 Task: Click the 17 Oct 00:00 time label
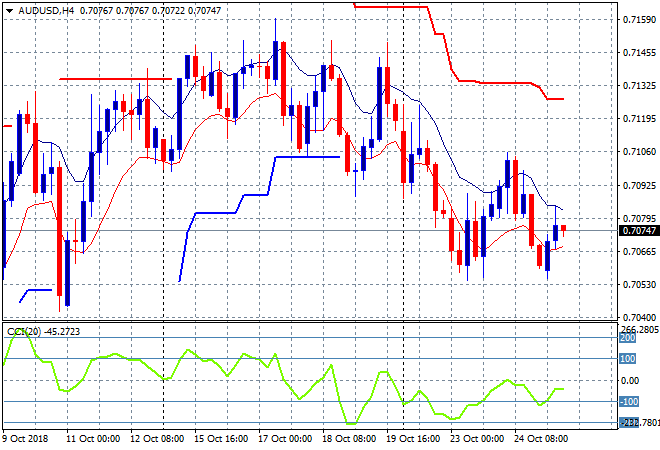(x=285, y=439)
